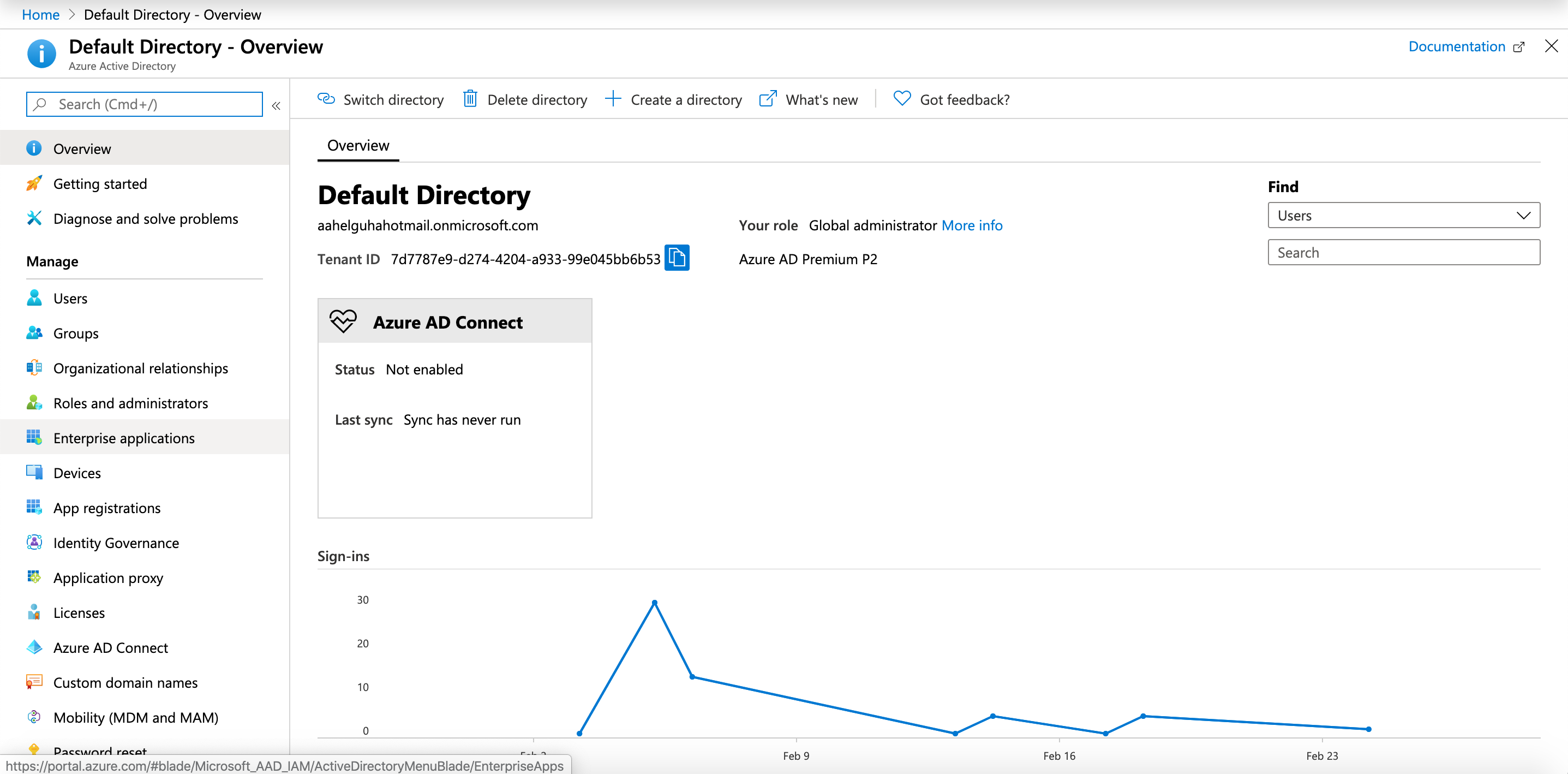Select the Overview tab
Viewport: 1568px width, 774px height.
pyautogui.click(x=358, y=146)
